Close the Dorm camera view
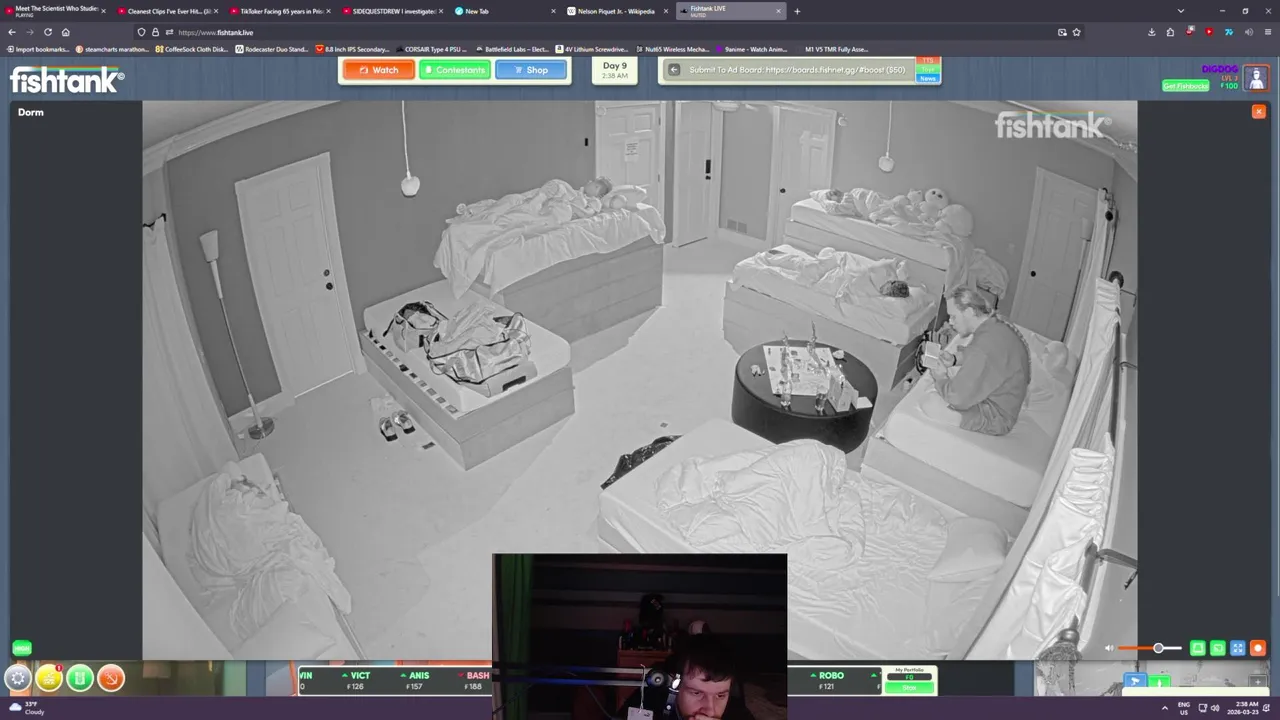1280x720 pixels. (1258, 112)
